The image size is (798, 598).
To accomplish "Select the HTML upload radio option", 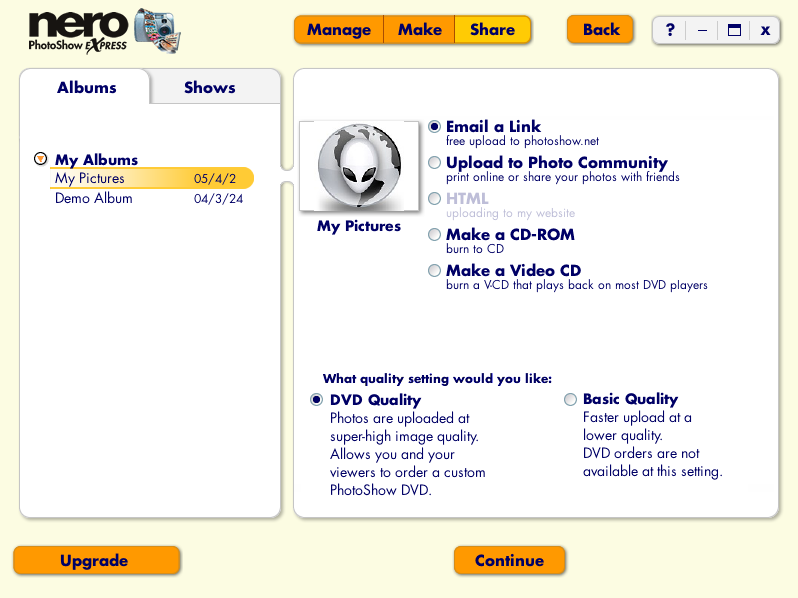I will (434, 198).
